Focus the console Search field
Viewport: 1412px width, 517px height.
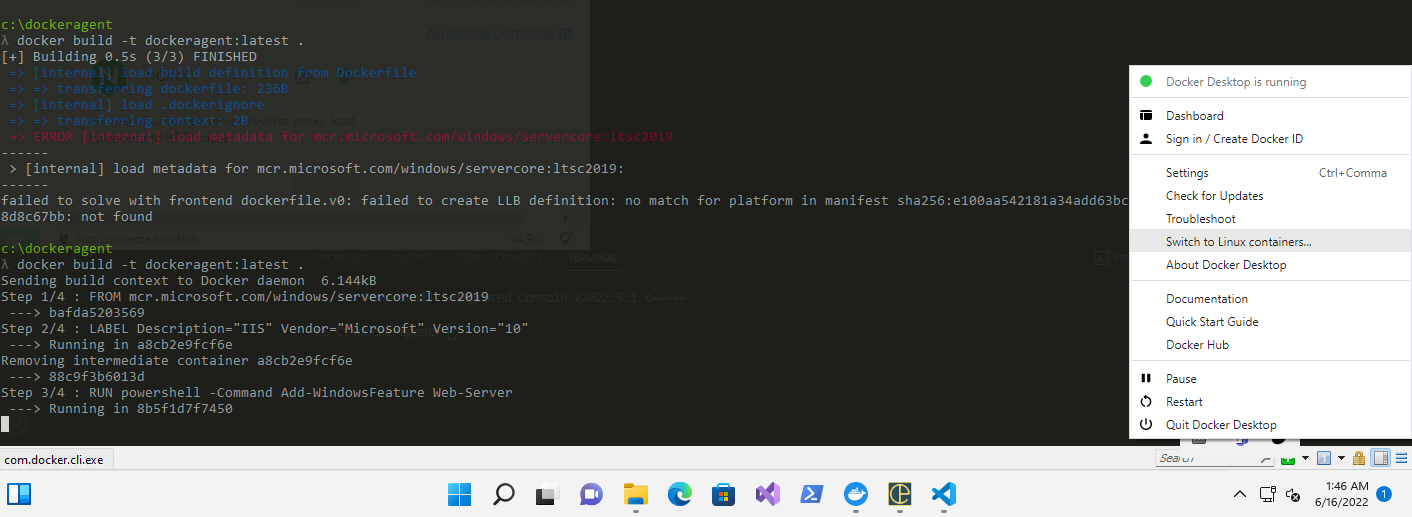pyautogui.click(x=1214, y=459)
